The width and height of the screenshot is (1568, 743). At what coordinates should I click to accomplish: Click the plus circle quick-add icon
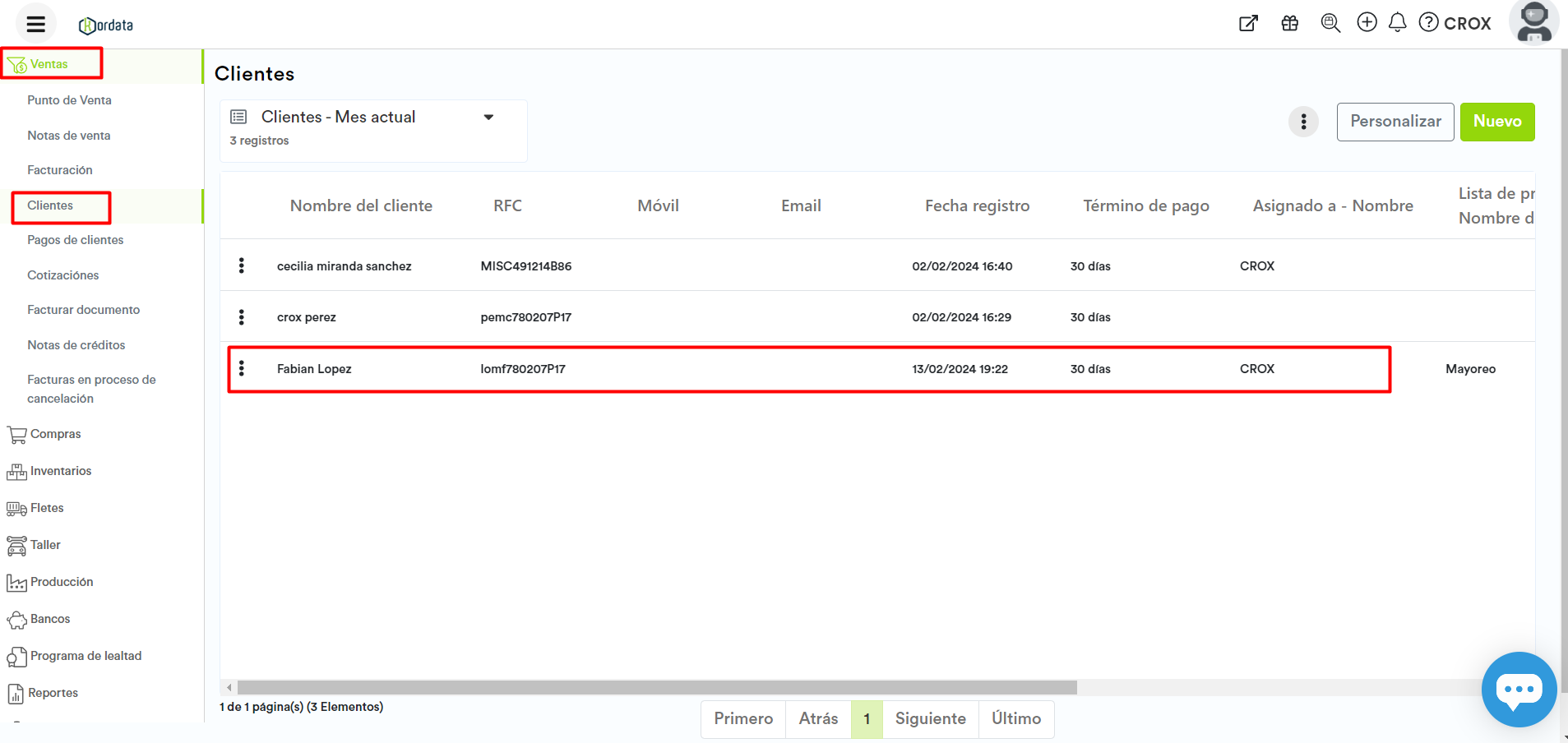[1367, 22]
